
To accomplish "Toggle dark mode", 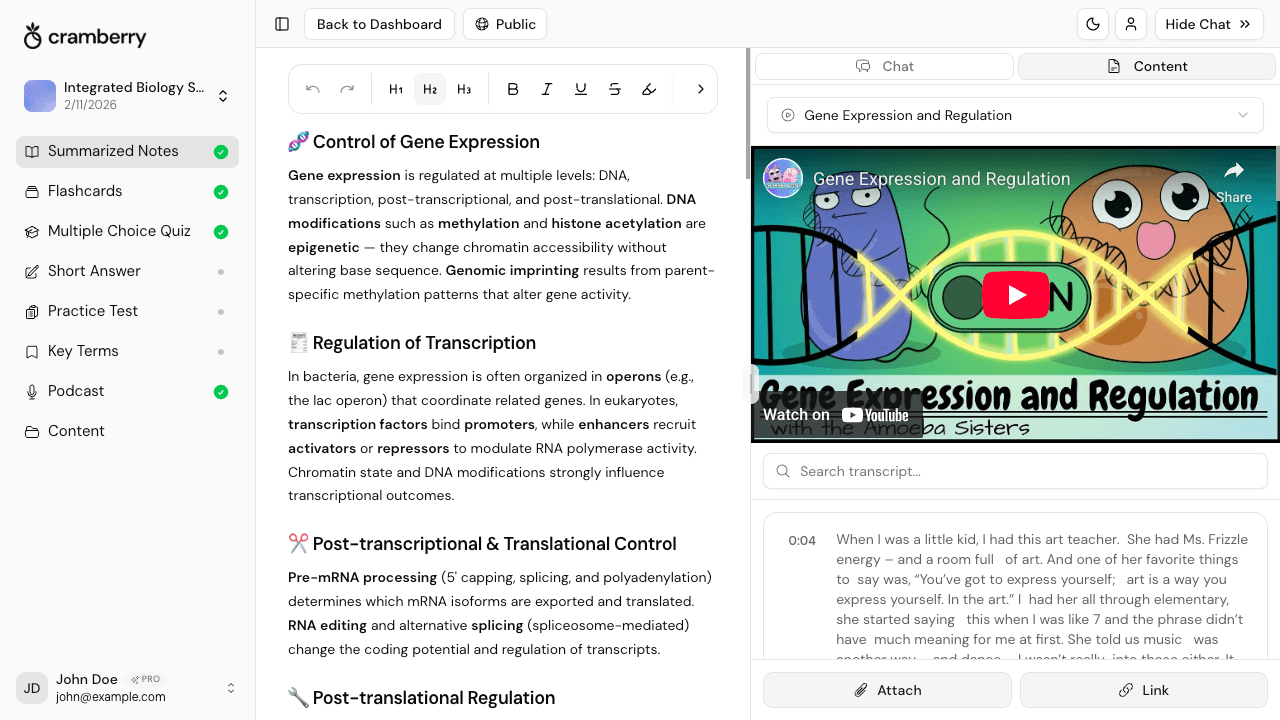I will [1093, 24].
